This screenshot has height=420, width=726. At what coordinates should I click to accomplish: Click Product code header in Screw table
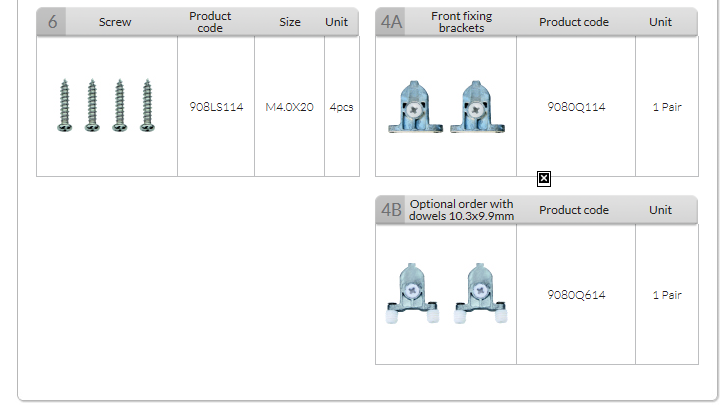[x=210, y=22]
